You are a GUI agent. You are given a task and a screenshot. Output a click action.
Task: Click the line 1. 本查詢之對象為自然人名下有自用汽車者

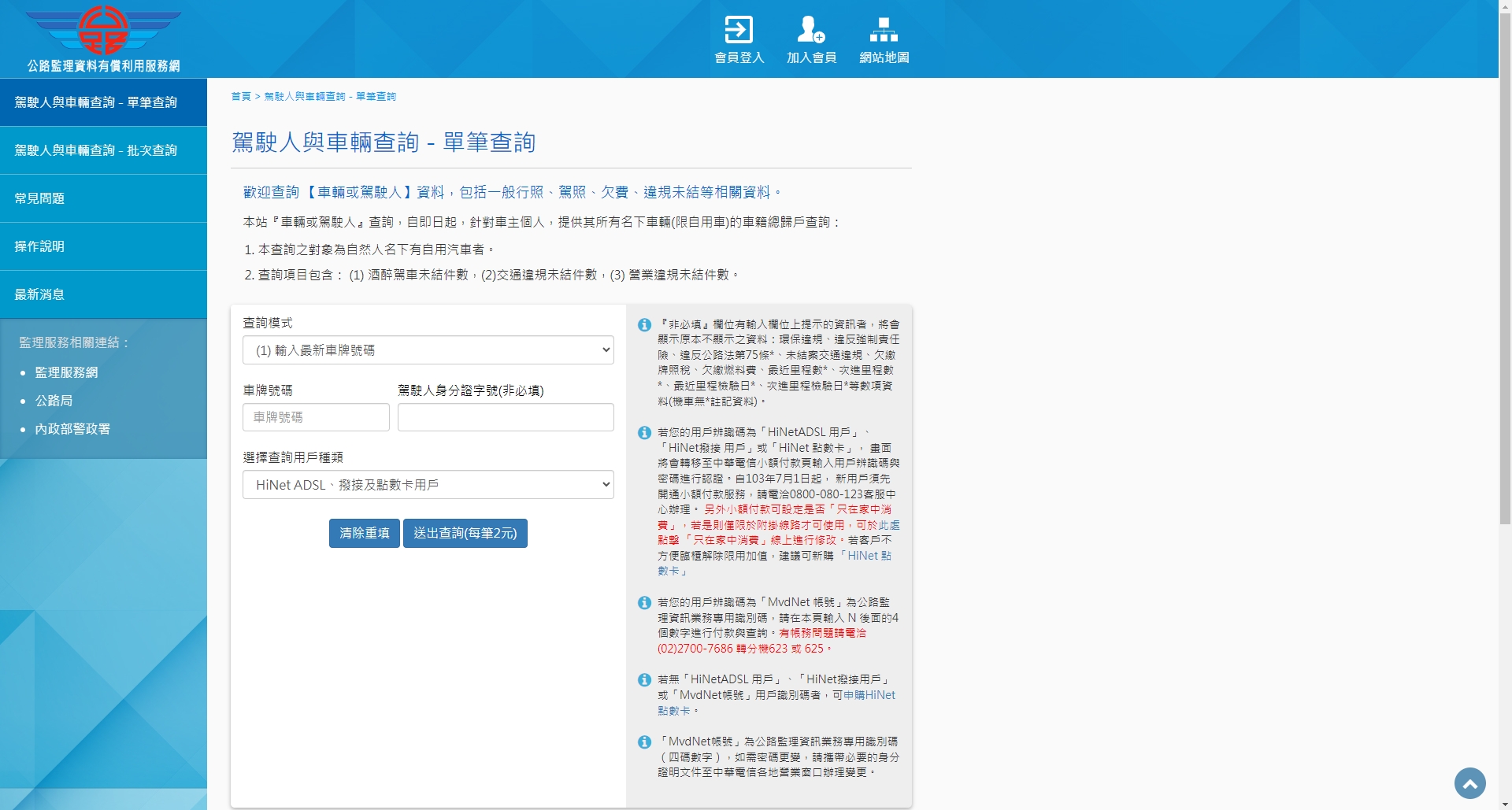click(369, 250)
